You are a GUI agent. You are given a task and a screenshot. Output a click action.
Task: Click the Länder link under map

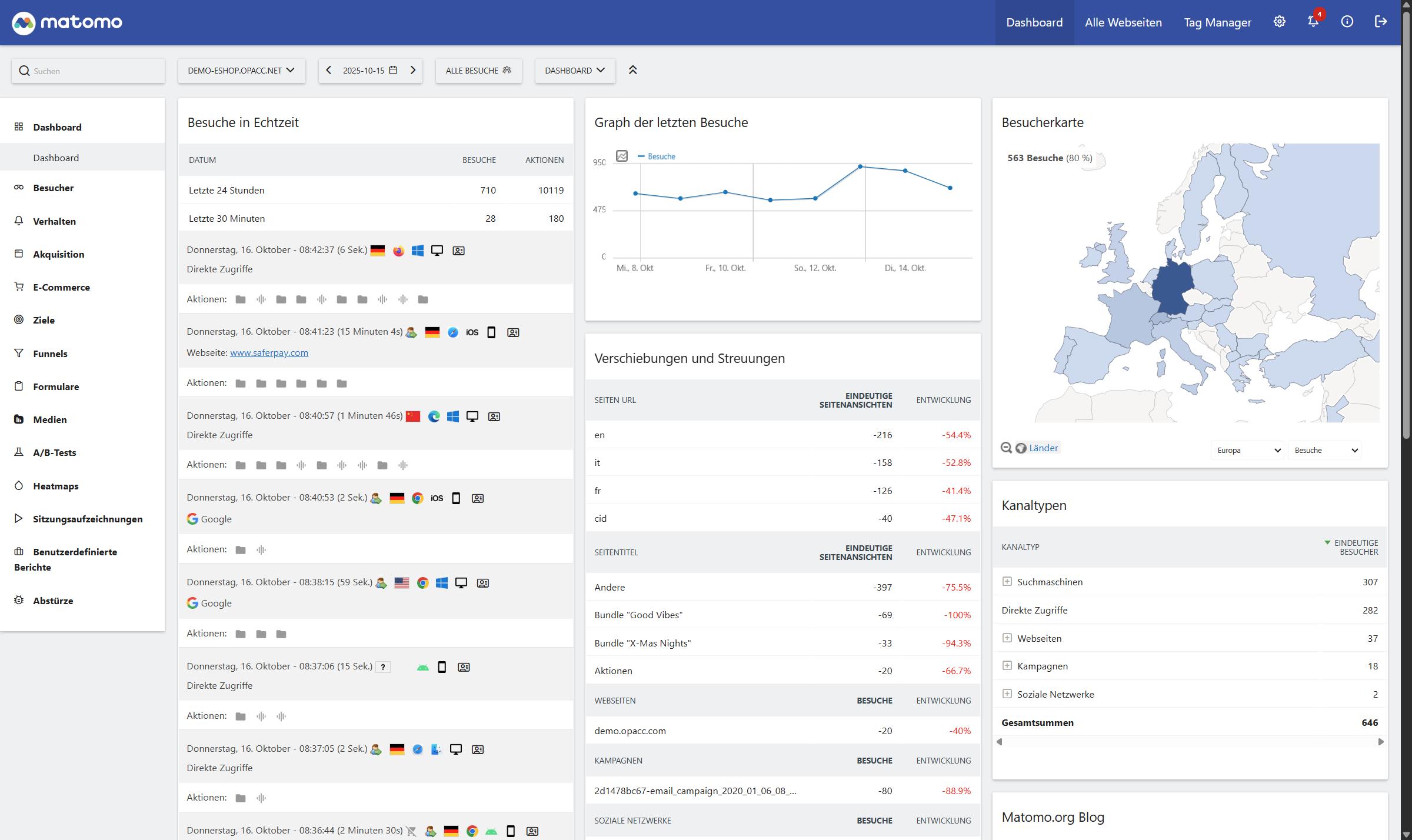(x=1044, y=448)
